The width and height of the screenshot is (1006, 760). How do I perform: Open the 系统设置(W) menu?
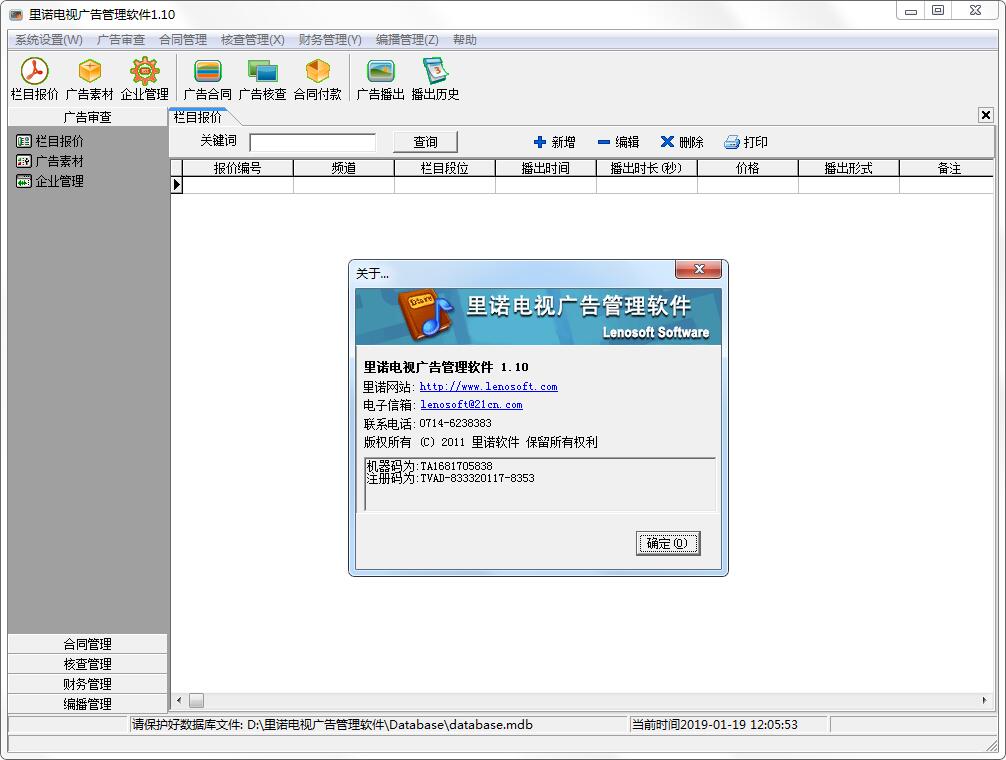coord(49,40)
